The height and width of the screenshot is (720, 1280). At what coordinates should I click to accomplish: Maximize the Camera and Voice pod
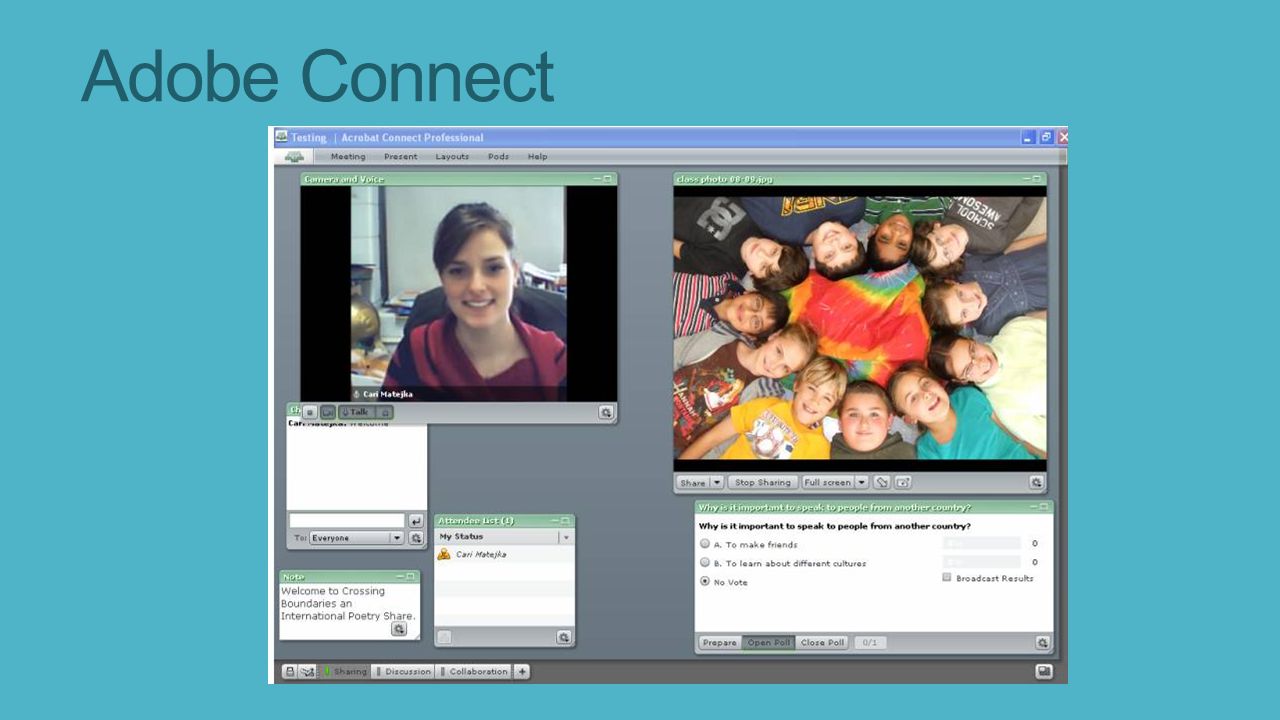(608, 179)
